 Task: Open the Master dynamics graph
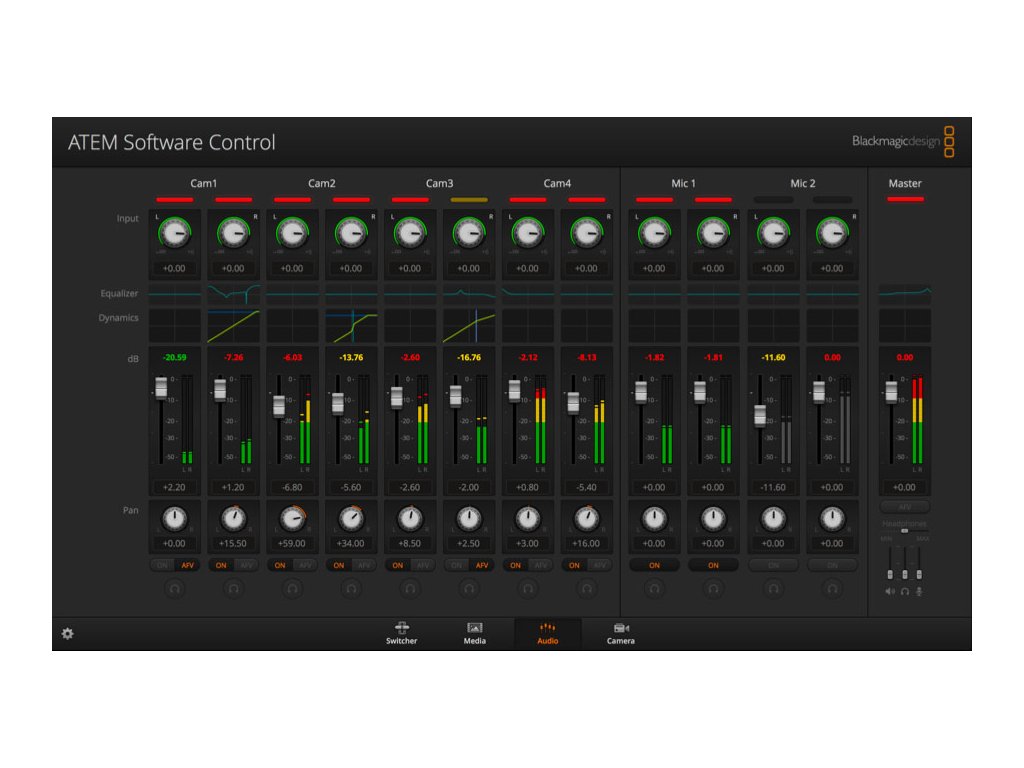[x=904, y=326]
